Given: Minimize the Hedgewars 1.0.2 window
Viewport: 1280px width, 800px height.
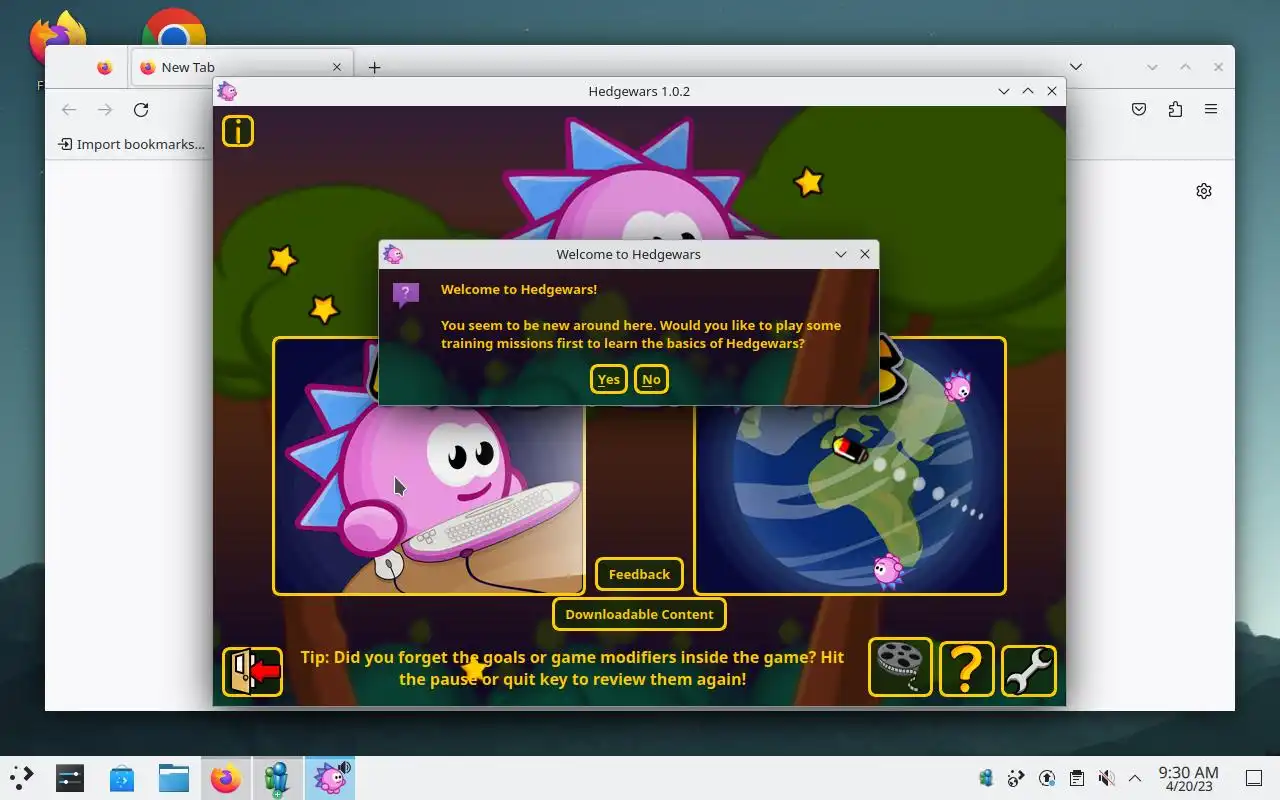Looking at the screenshot, I should tap(1003, 91).
